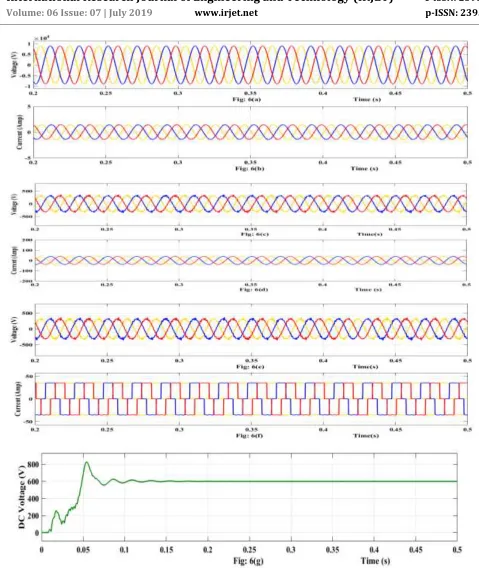
Task: Click 'Voltage (V)' y-axis label of Fig 6(a) plot
Action: point(14,64)
